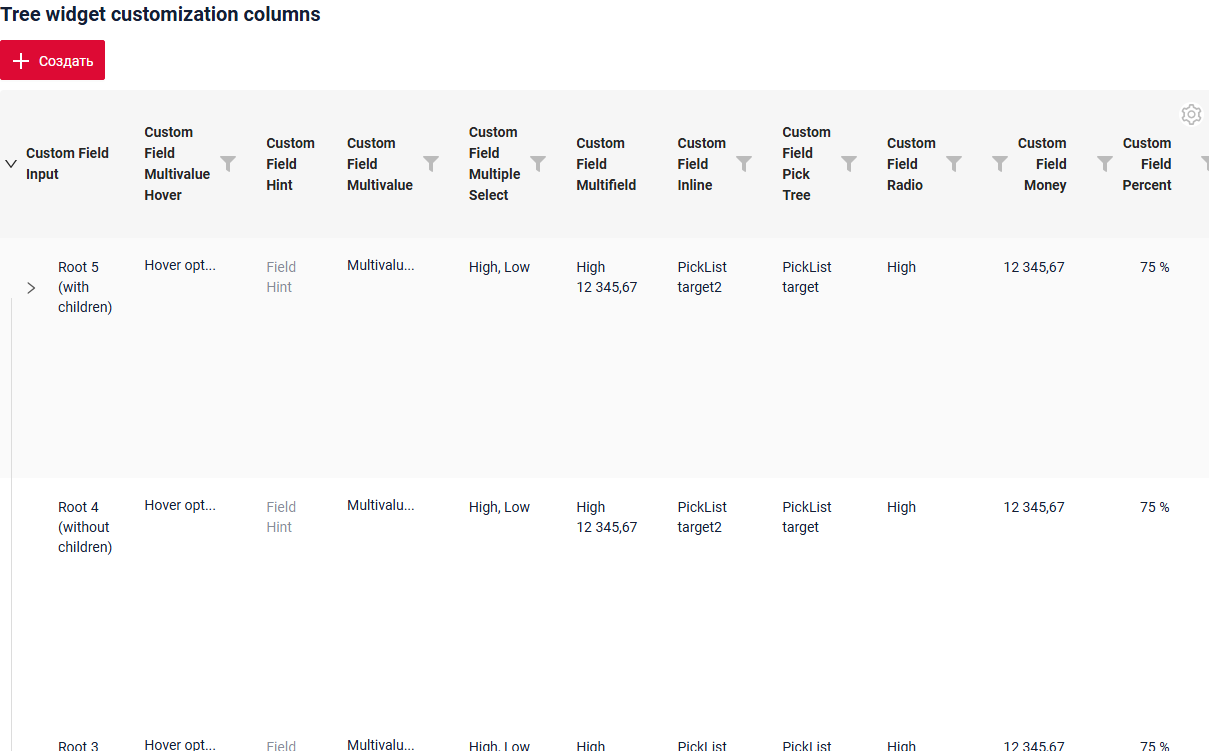The height and width of the screenshot is (751, 1209).
Task: Click 75 % in Root 4 row
Action: [x=1154, y=507]
